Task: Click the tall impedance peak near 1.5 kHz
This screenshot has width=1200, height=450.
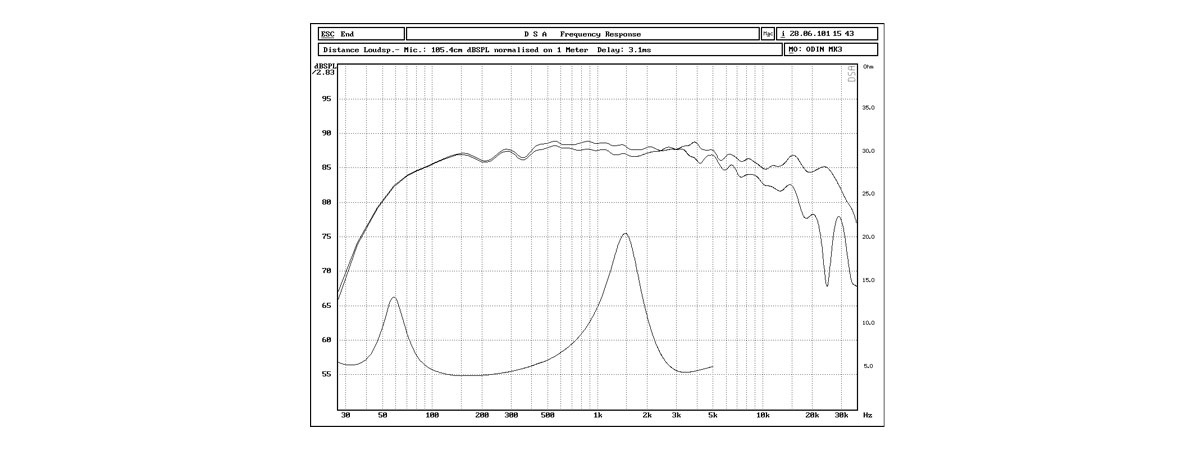Action: [625, 234]
